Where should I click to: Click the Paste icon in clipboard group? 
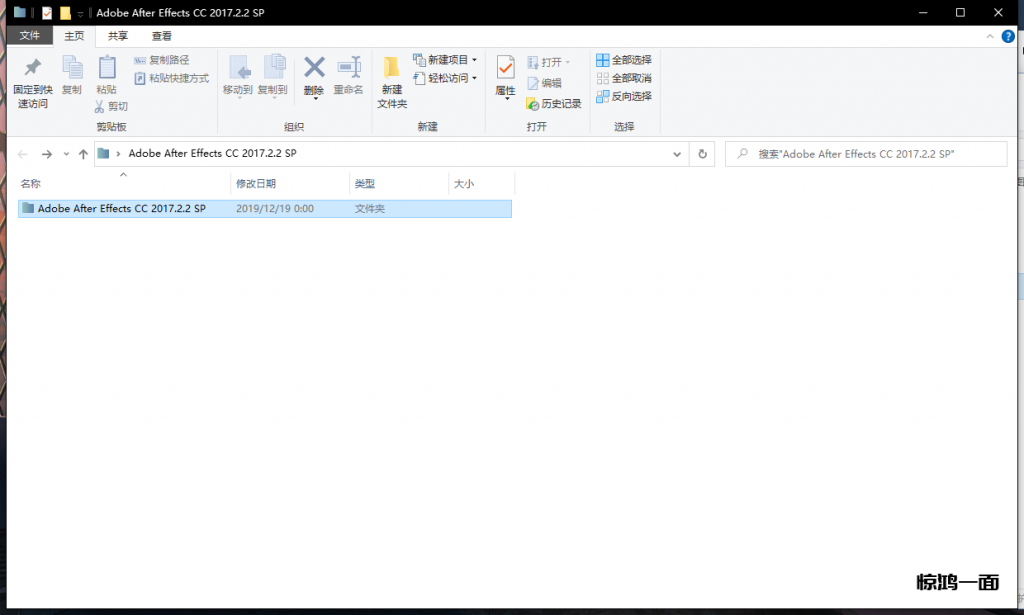(106, 68)
